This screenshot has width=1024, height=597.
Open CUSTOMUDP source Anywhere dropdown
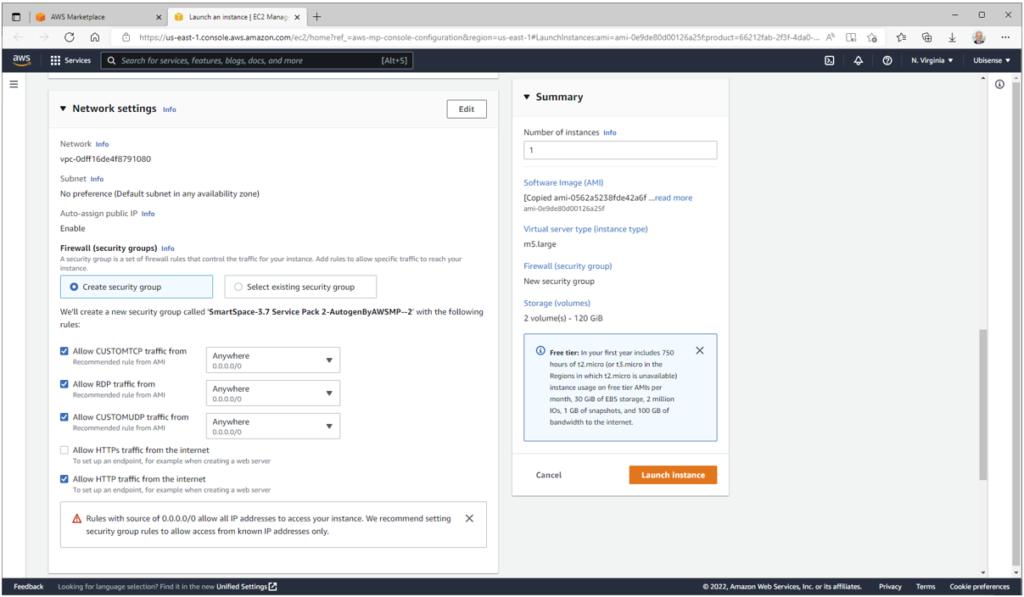[x=273, y=426]
